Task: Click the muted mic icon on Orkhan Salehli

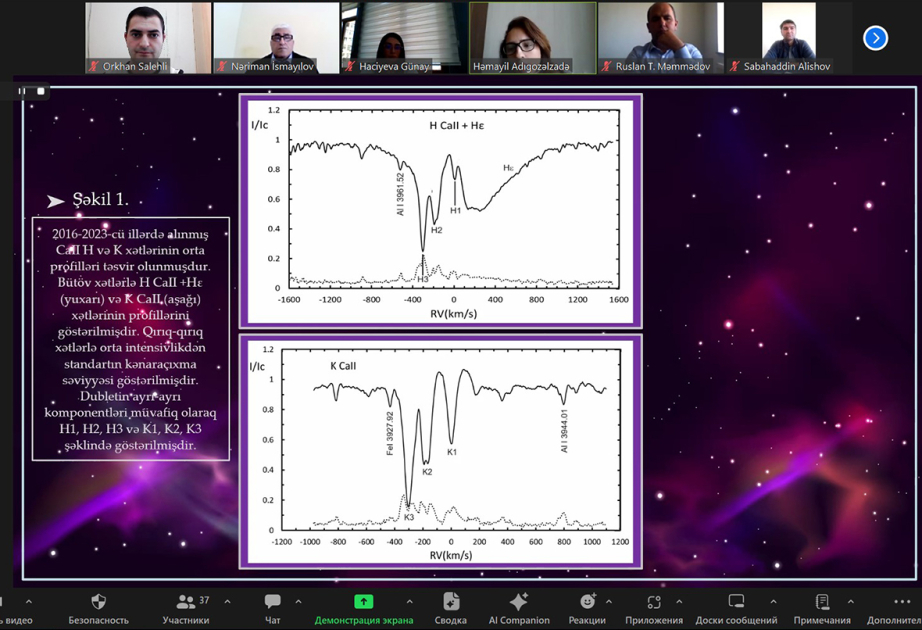Action: (93, 66)
